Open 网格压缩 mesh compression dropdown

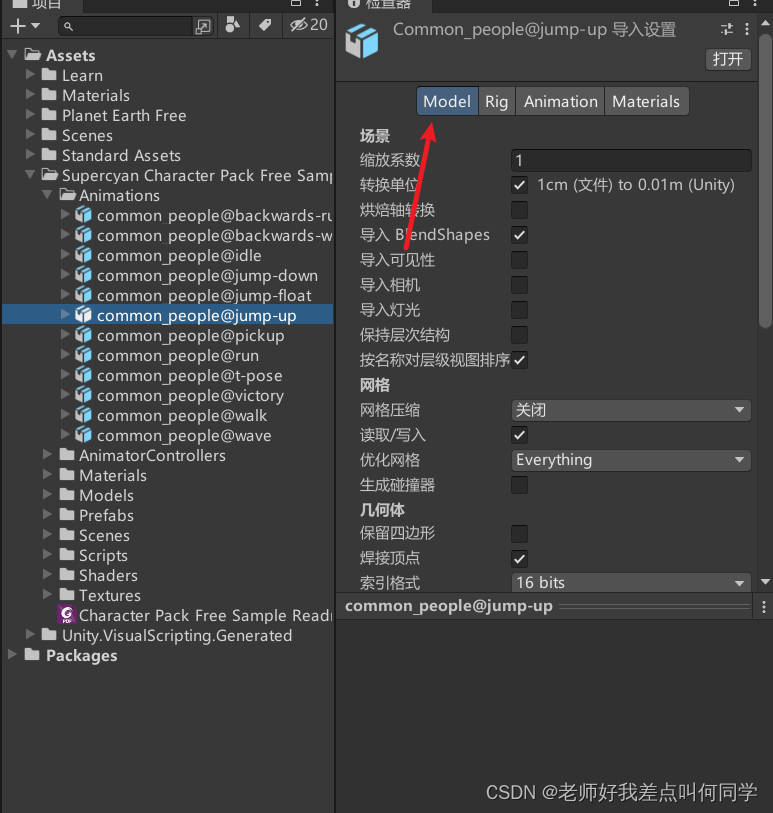[x=631, y=410]
